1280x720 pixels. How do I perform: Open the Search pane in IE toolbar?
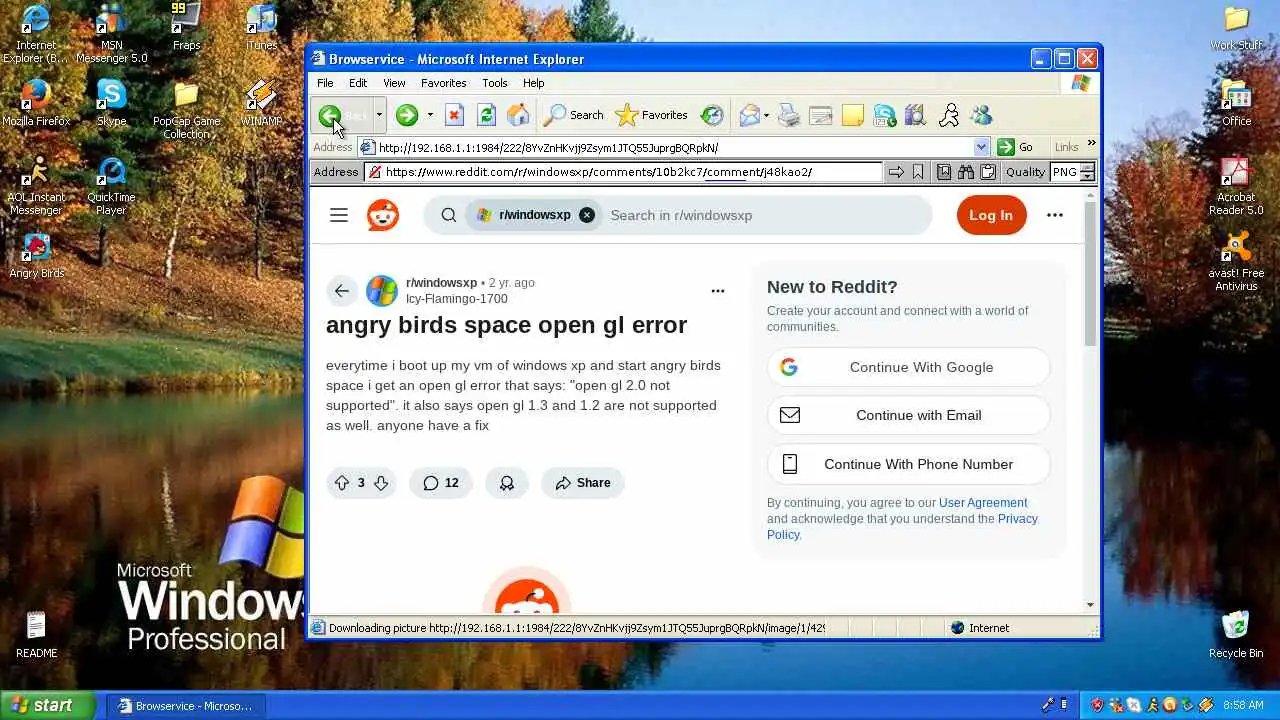coord(573,115)
